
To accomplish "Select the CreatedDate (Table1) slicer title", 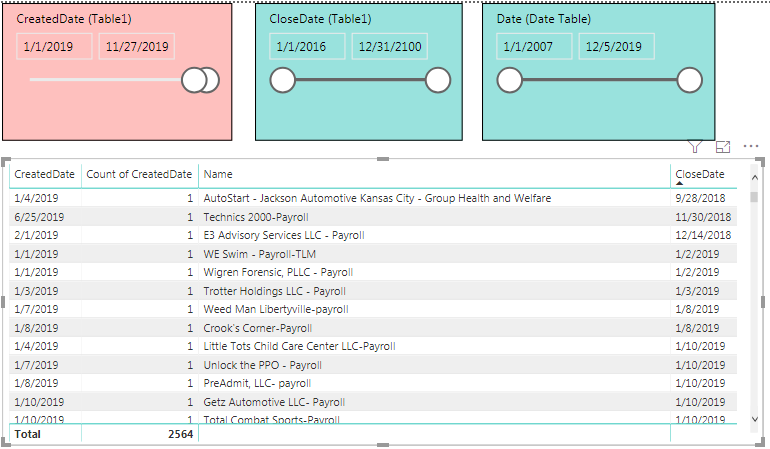I will tap(74, 19).
